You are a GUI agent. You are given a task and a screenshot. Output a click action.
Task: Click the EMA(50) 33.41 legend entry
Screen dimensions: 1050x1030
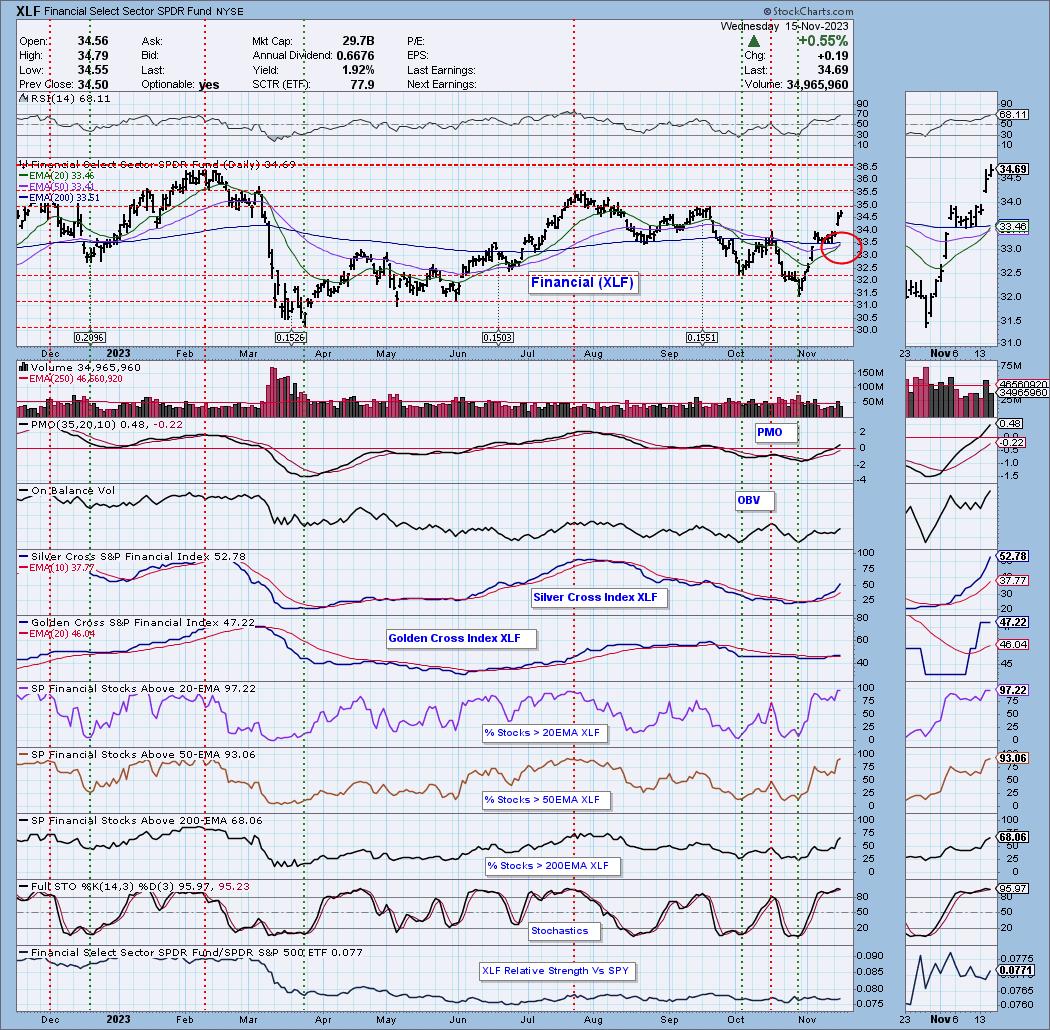click(x=56, y=186)
